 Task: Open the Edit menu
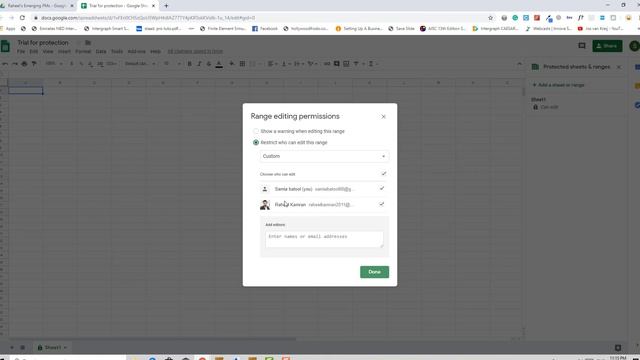click(x=33, y=51)
